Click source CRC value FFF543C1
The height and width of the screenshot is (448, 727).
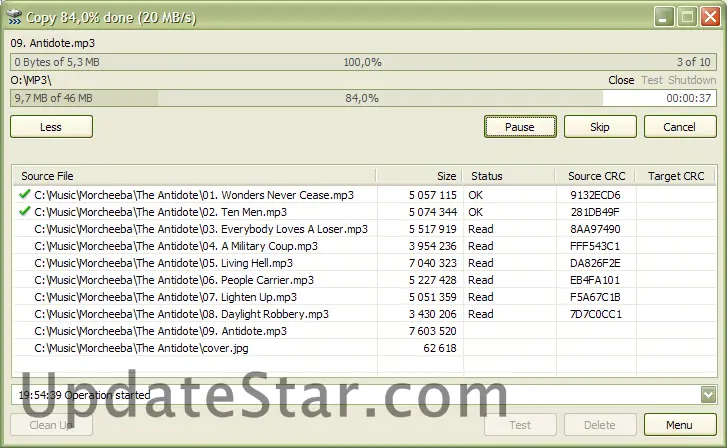[x=595, y=246]
